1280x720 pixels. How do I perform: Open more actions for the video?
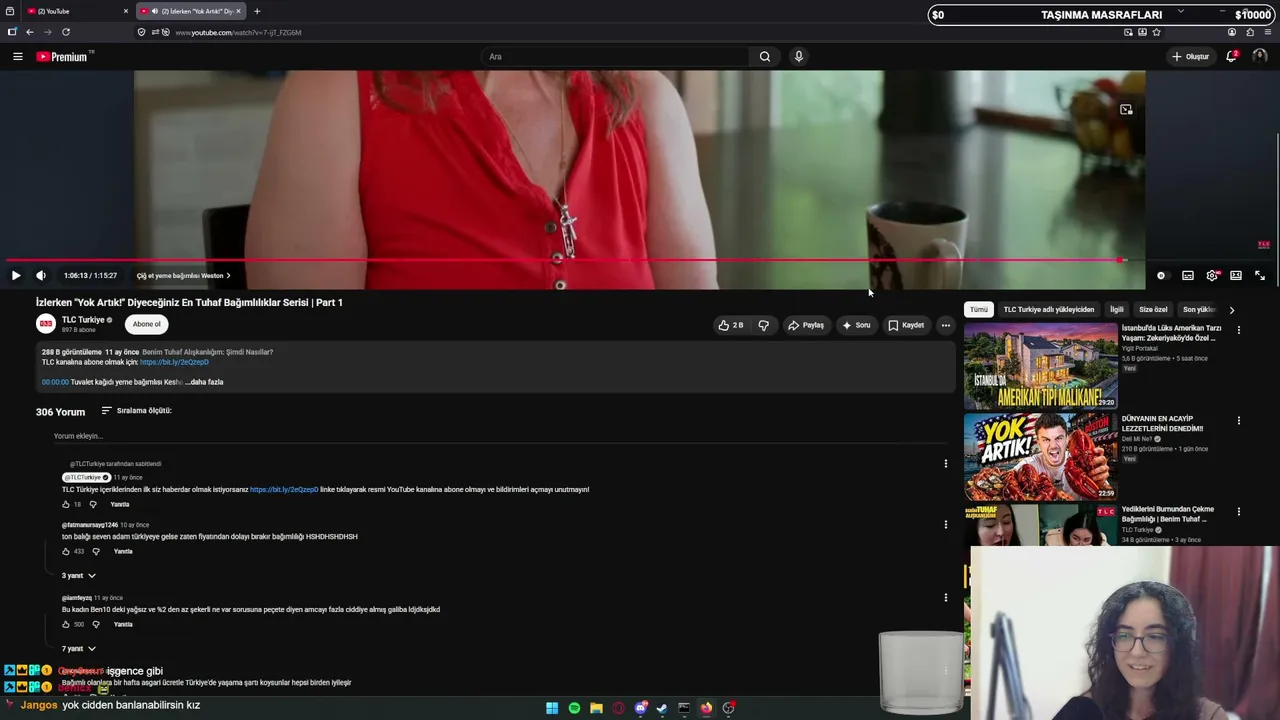coord(945,325)
